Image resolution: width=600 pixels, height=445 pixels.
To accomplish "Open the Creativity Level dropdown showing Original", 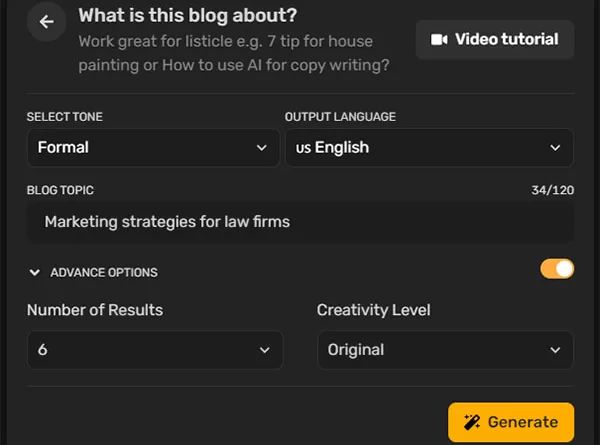I will pos(445,350).
